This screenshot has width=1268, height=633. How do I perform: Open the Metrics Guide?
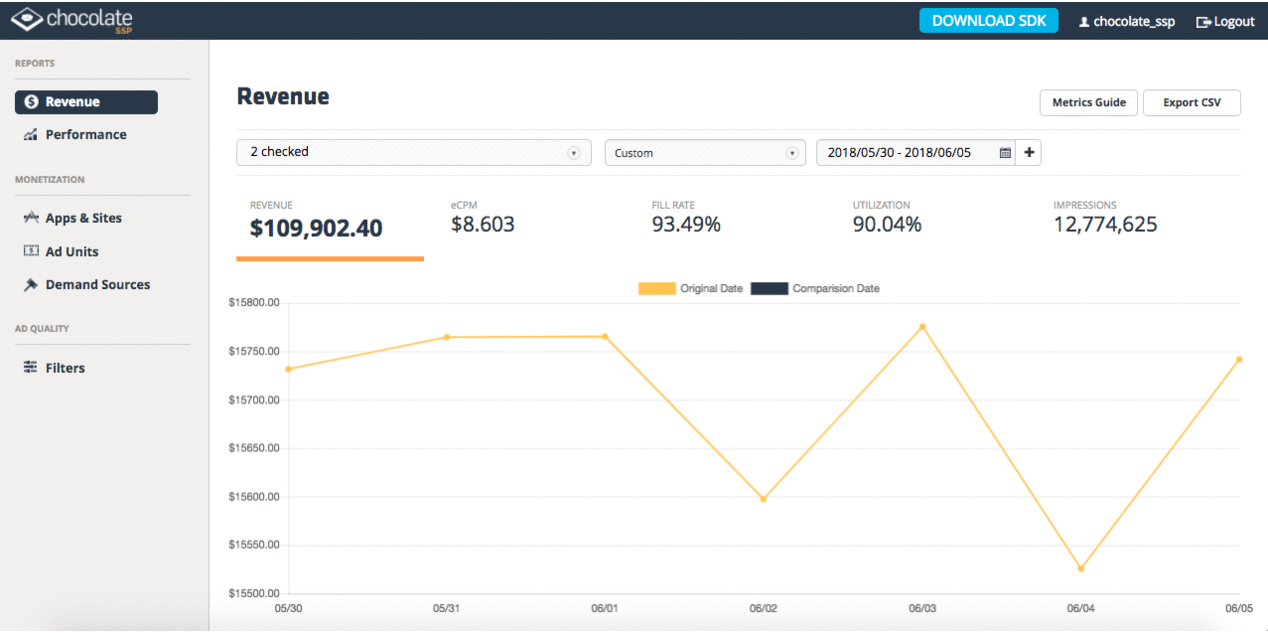[1088, 102]
